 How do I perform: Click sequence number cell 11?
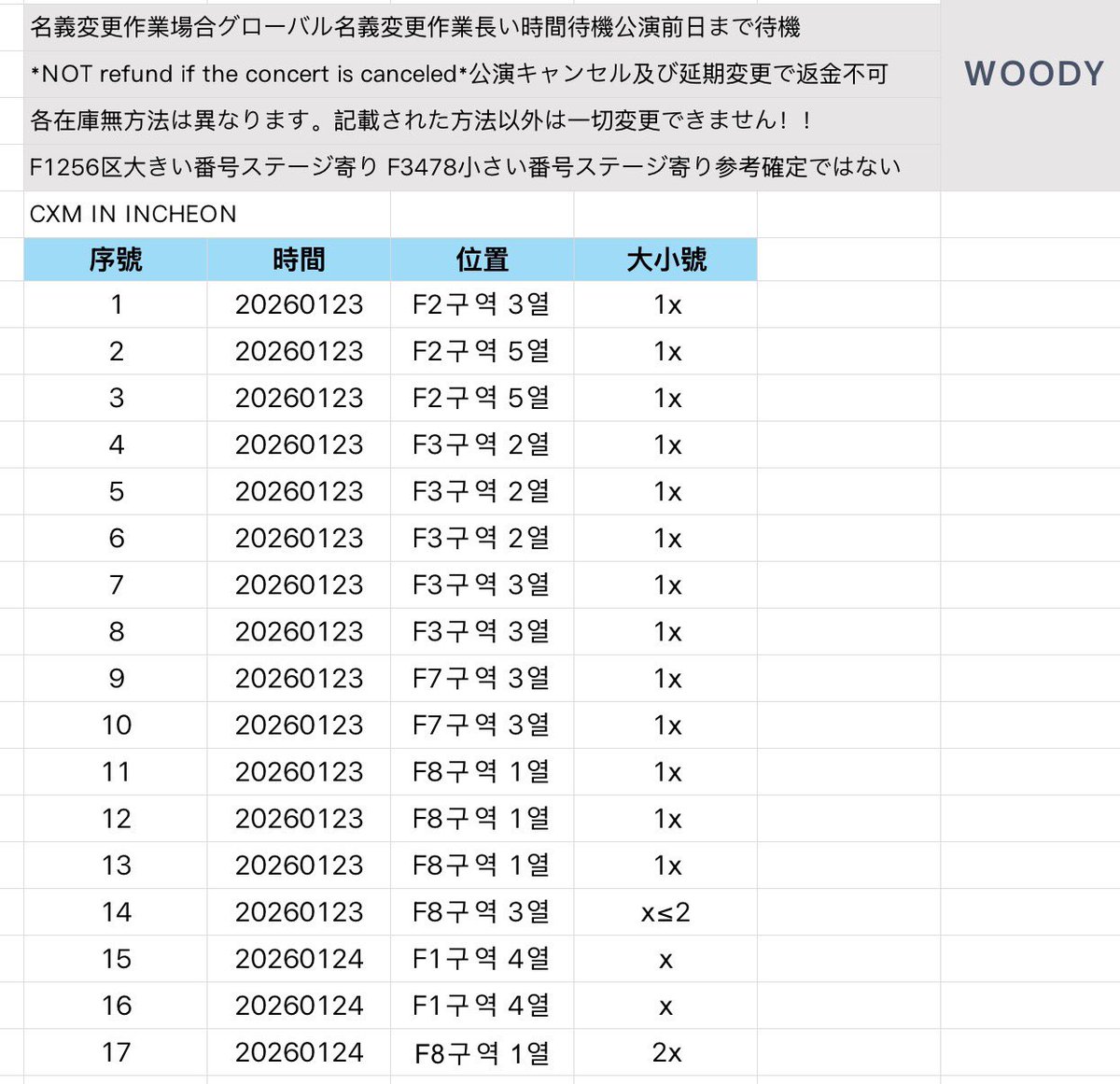click(116, 771)
